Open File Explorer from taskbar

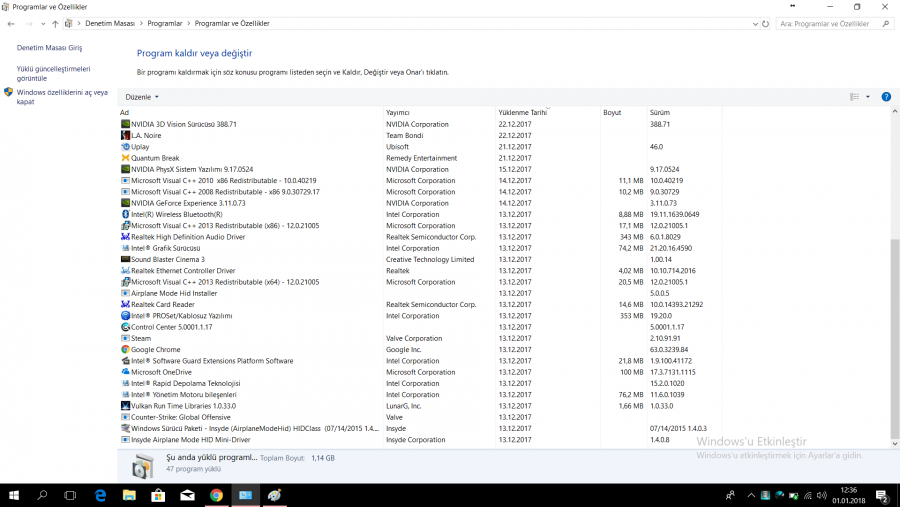[x=129, y=495]
